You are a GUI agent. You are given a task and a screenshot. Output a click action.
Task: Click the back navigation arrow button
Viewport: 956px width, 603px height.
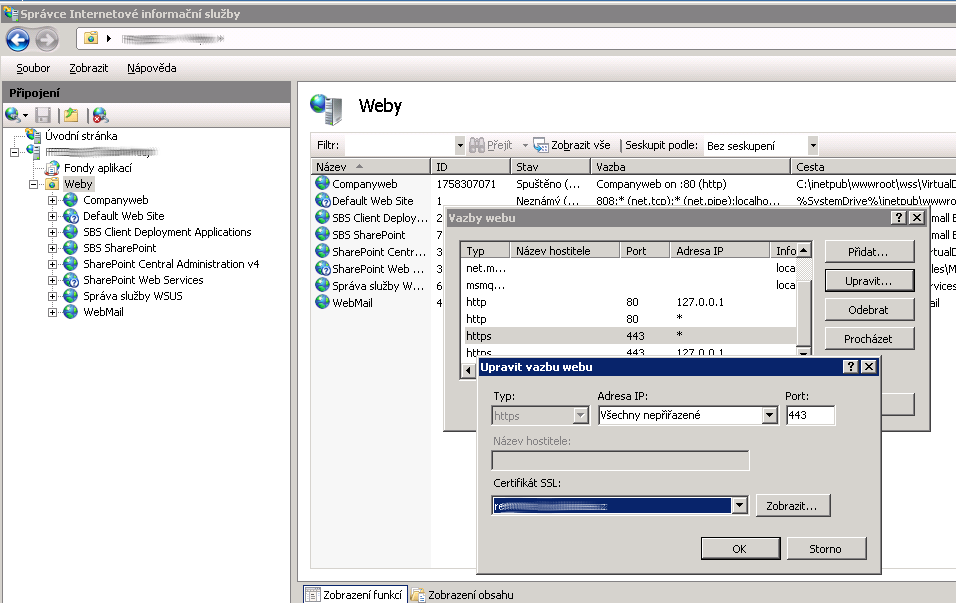click(18, 39)
